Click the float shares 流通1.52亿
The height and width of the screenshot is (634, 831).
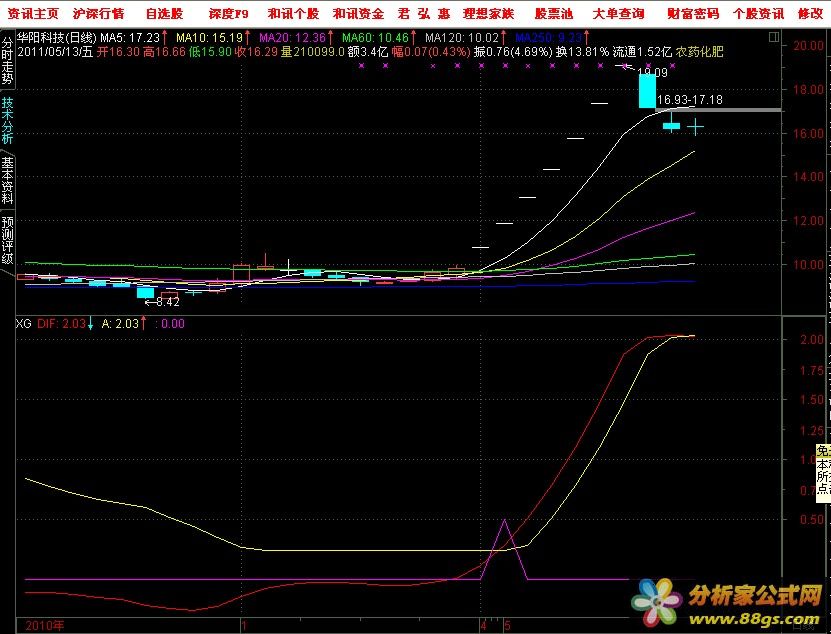642,52
